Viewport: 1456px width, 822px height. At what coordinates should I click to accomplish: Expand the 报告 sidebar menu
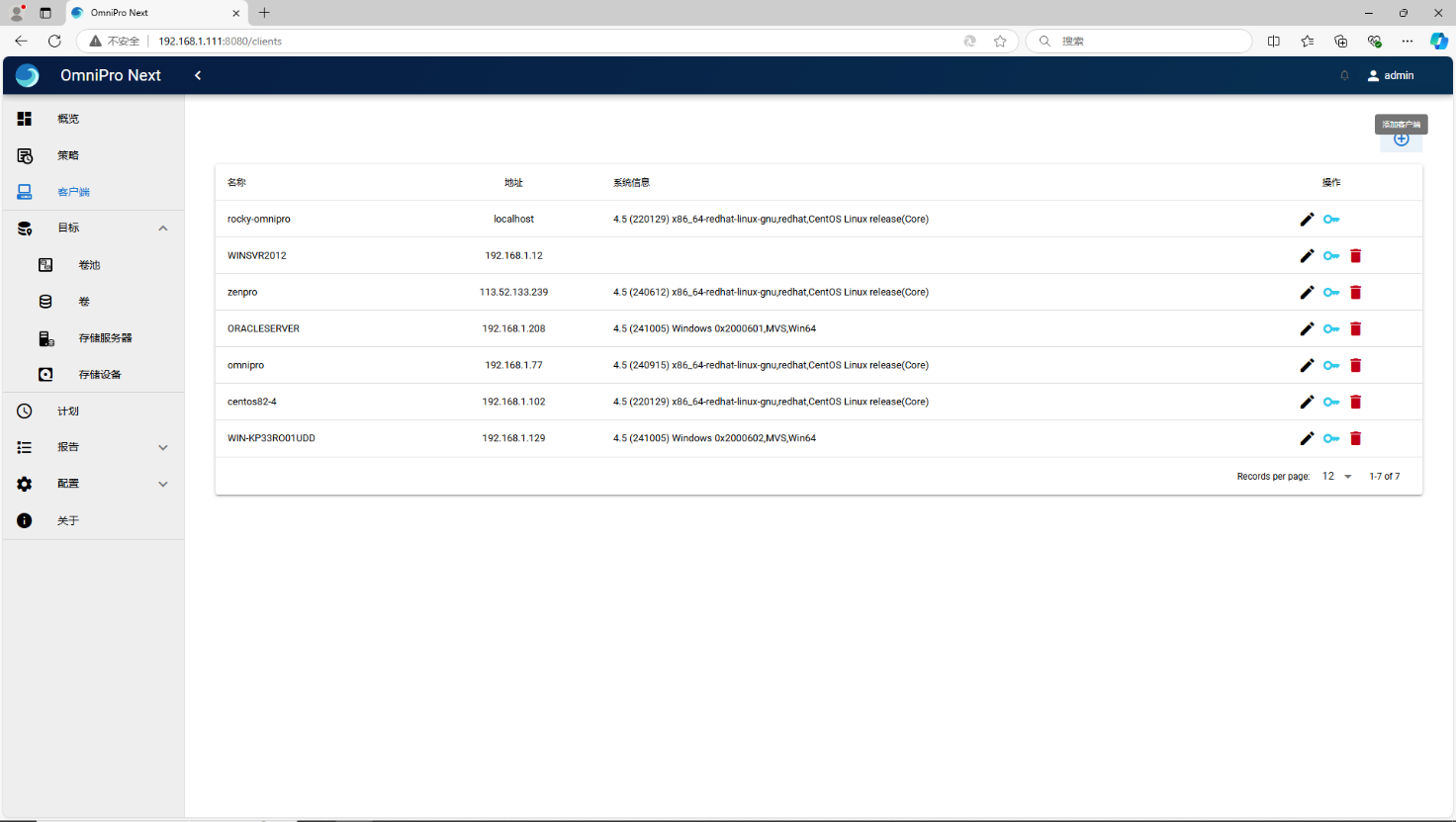(163, 447)
